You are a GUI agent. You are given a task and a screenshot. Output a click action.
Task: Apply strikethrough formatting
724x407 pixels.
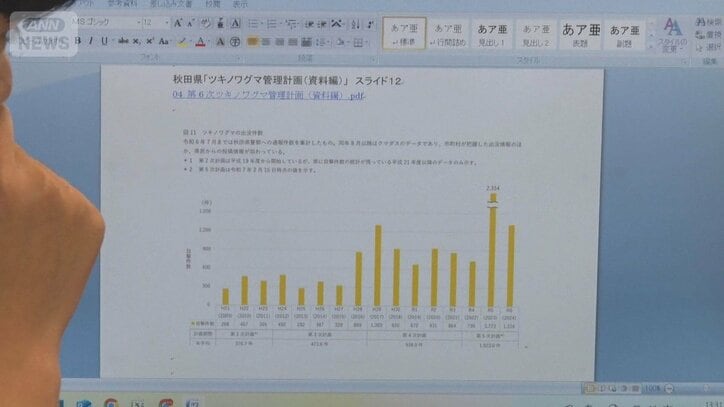point(123,42)
